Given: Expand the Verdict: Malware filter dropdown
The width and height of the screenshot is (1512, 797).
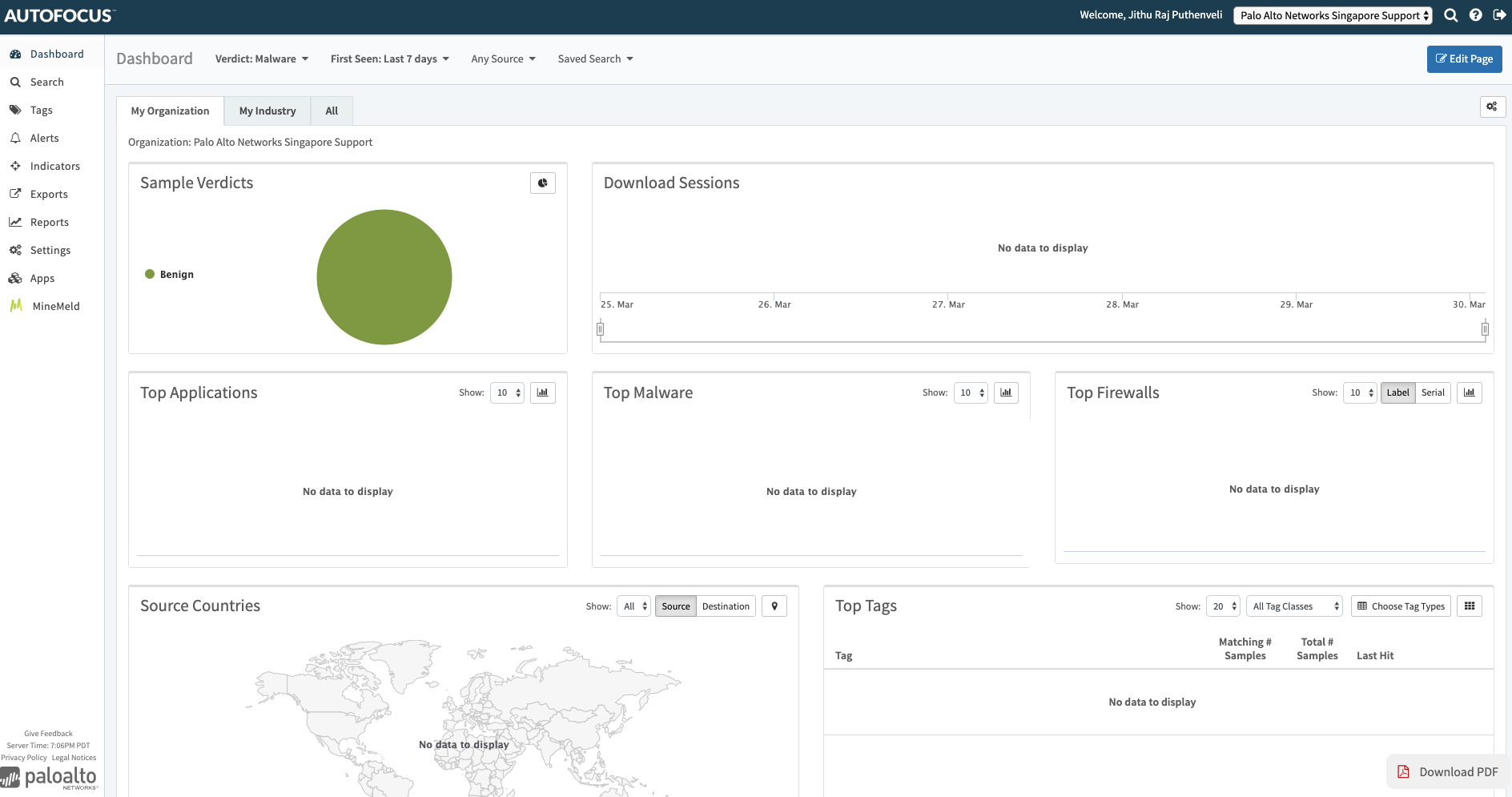Looking at the screenshot, I should pyautogui.click(x=261, y=59).
